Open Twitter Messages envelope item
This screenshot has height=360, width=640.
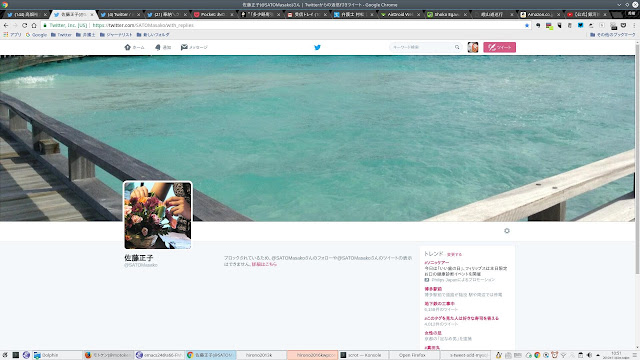coord(194,47)
